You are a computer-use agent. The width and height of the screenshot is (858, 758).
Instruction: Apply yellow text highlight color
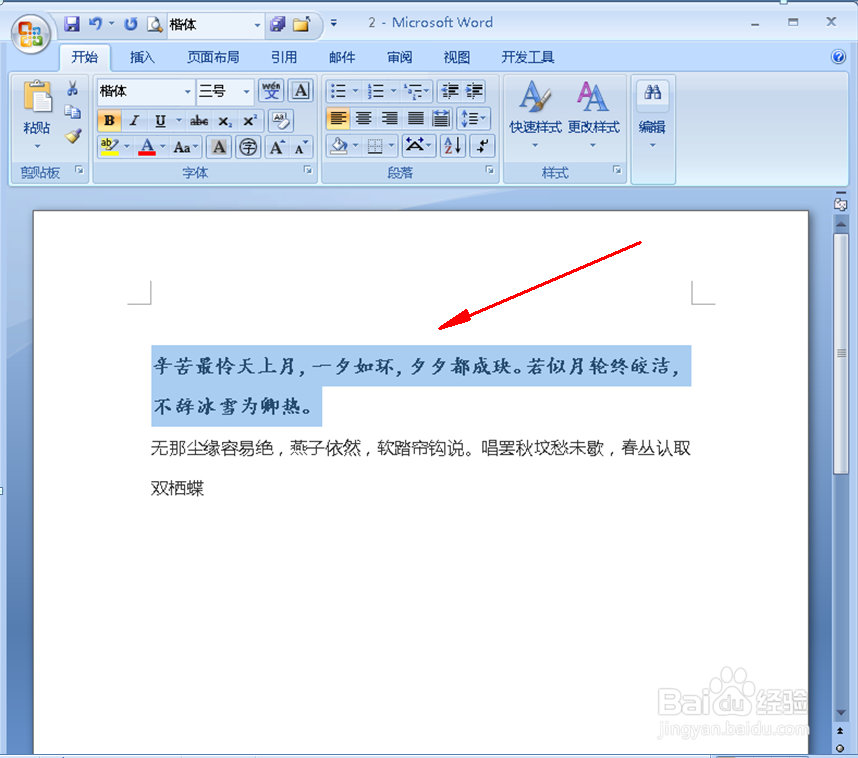coord(109,147)
